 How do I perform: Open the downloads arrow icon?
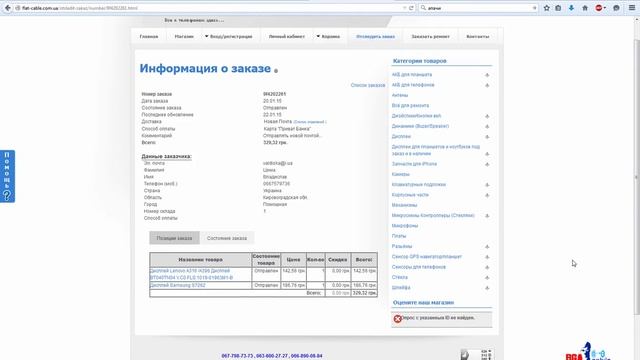[x=571, y=8]
